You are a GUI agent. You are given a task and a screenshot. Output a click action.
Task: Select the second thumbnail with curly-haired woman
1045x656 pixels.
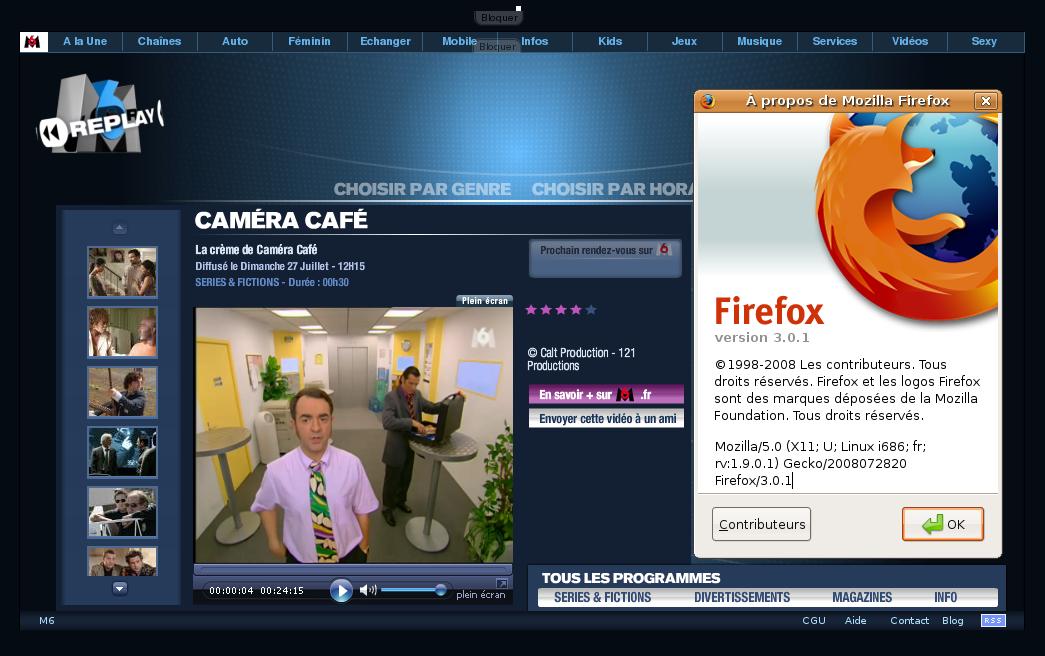(x=123, y=332)
